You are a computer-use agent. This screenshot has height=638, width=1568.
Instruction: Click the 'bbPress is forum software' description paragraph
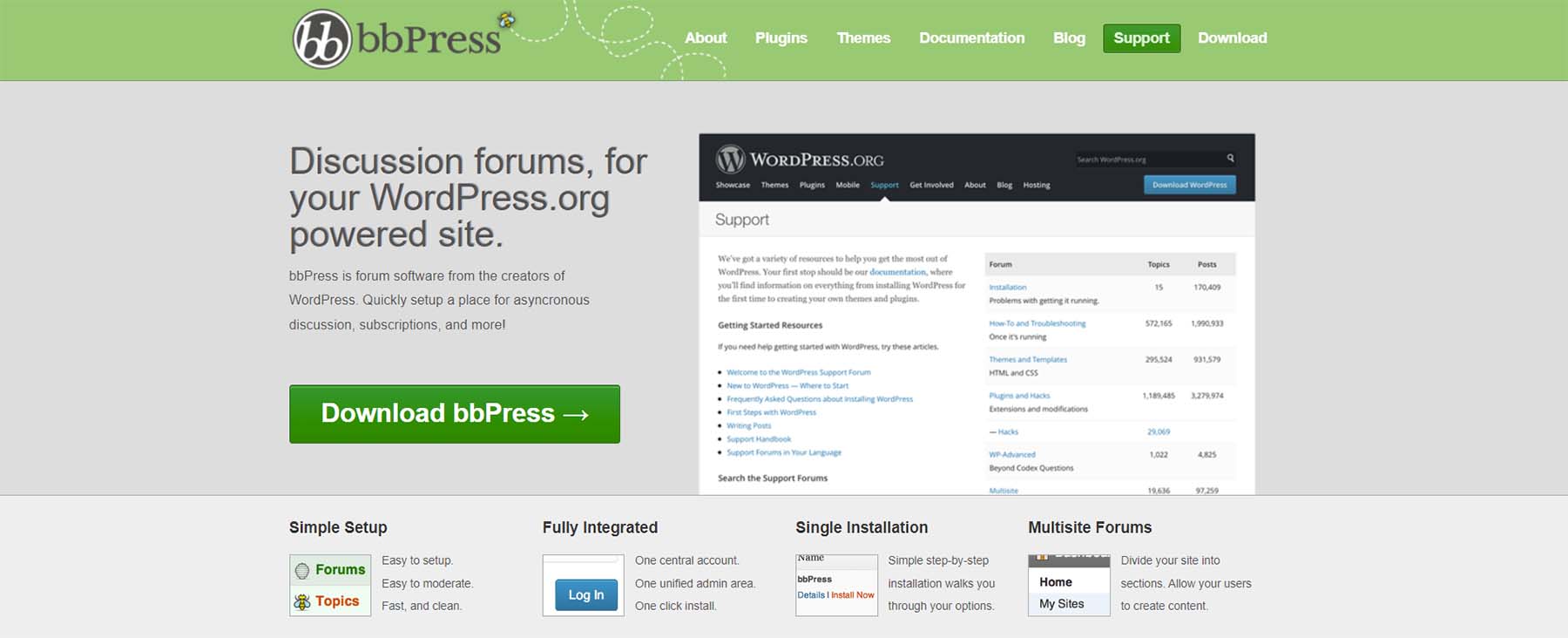(439, 300)
